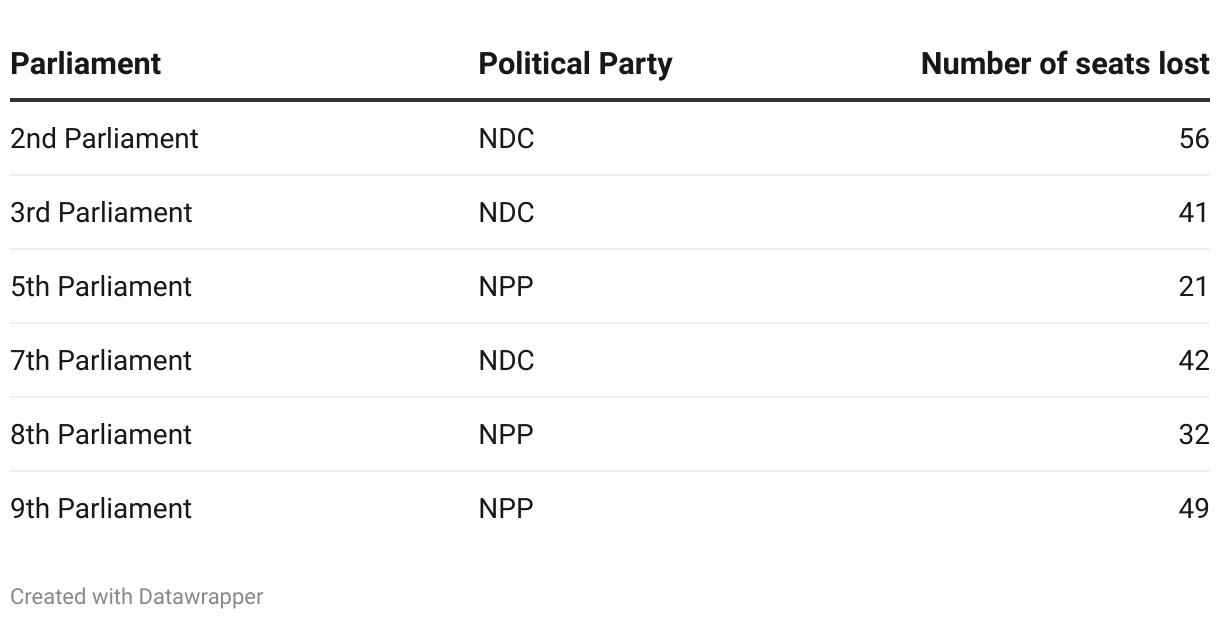The image size is (1220, 620).
Task: Click the value 56 seats lost
Action: (1194, 138)
